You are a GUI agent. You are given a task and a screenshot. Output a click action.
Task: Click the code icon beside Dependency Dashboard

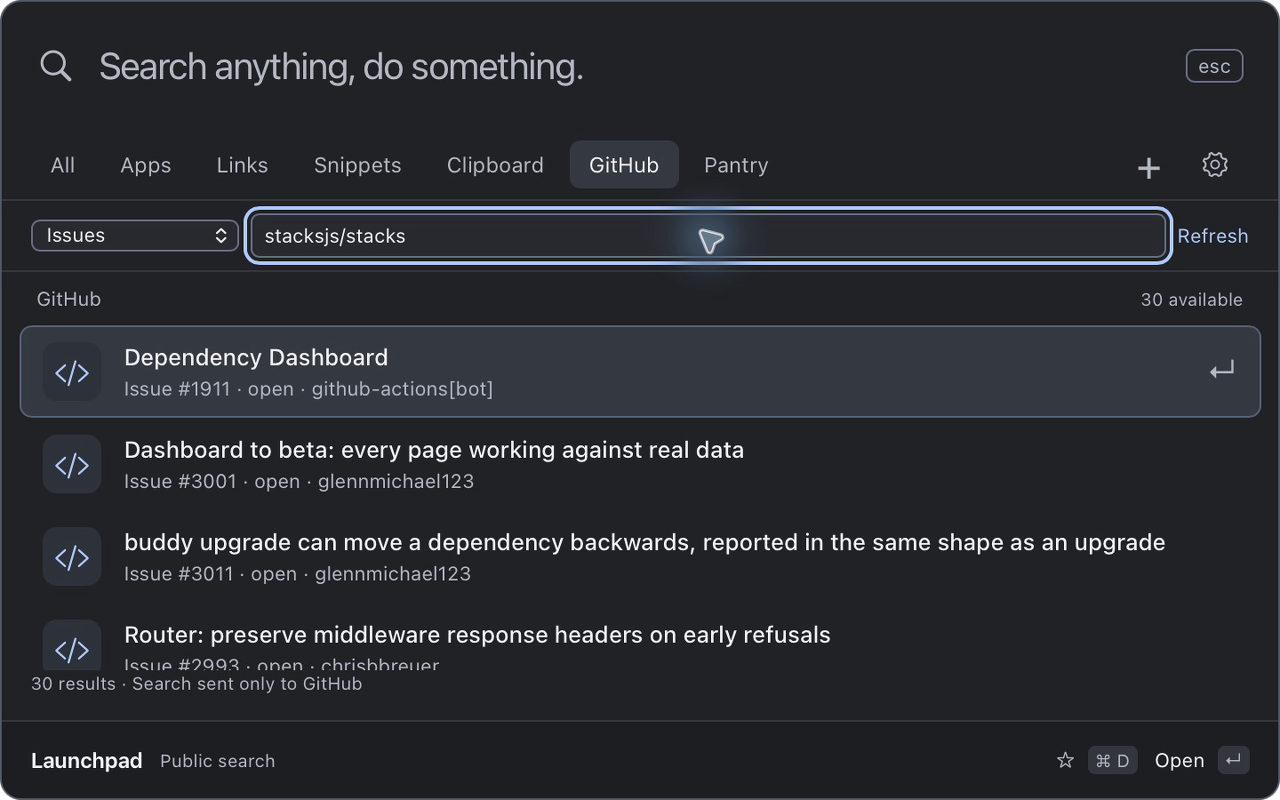pyautogui.click(x=72, y=372)
